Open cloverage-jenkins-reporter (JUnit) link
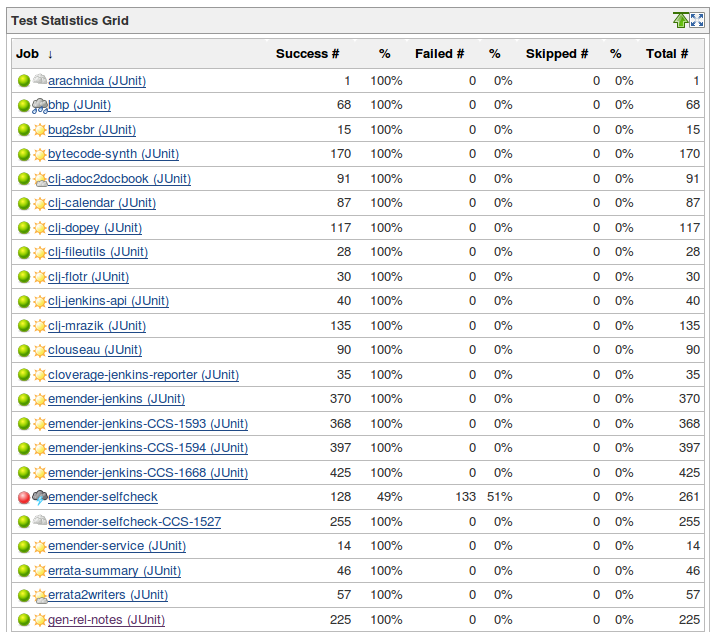This screenshot has width=715, height=632. pyautogui.click(x=143, y=375)
